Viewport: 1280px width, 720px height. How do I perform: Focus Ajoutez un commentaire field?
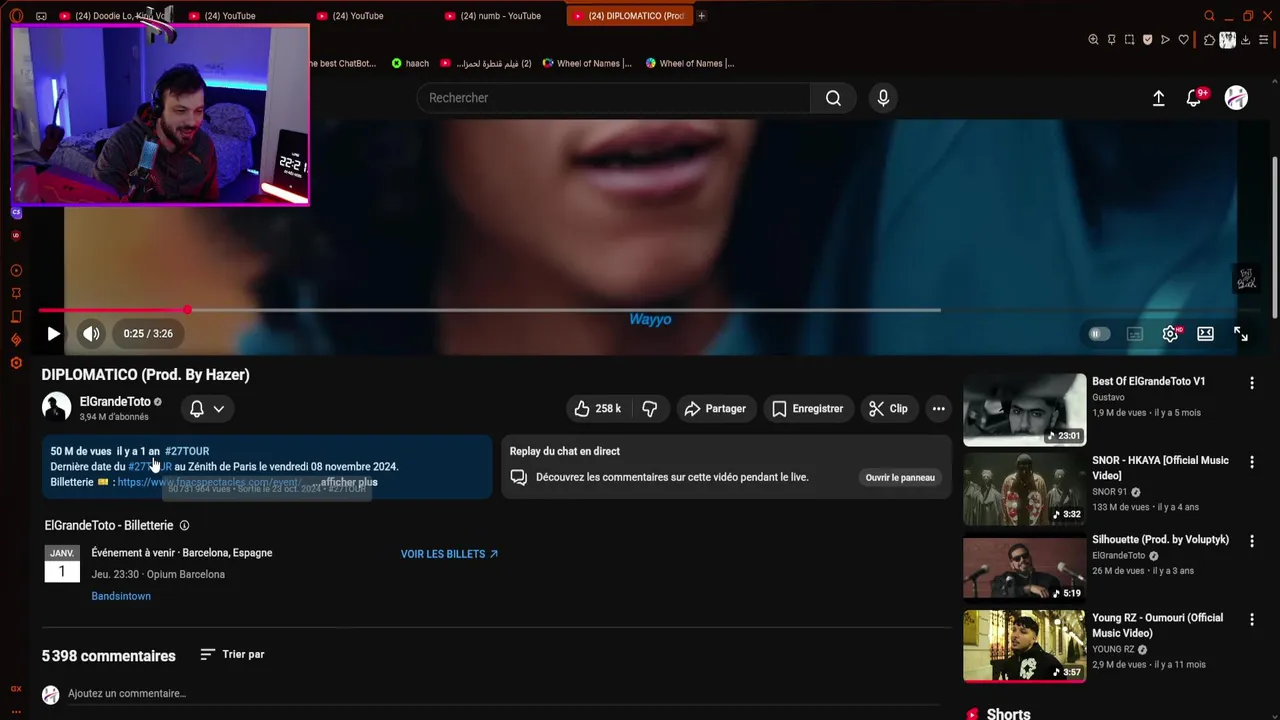[509, 694]
